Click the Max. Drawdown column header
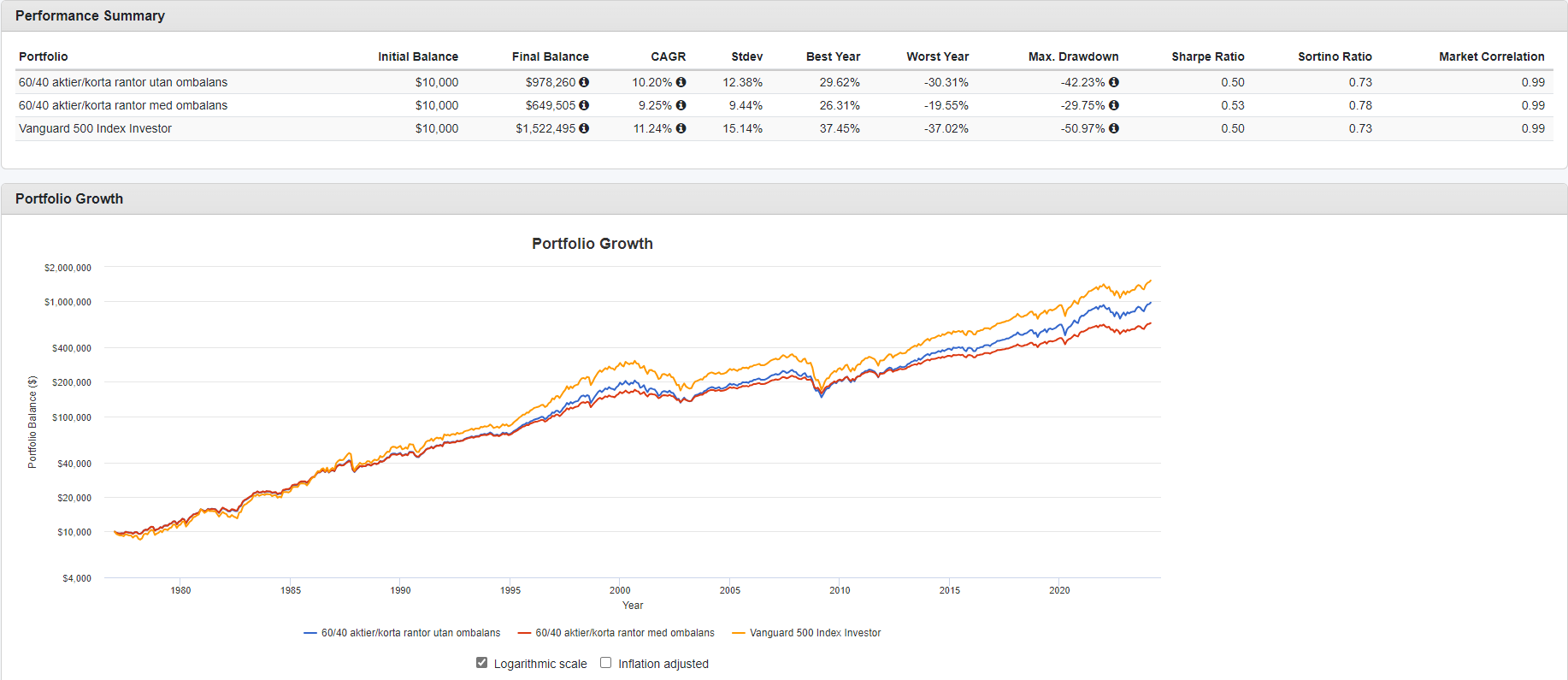1568x680 pixels. (x=1073, y=56)
